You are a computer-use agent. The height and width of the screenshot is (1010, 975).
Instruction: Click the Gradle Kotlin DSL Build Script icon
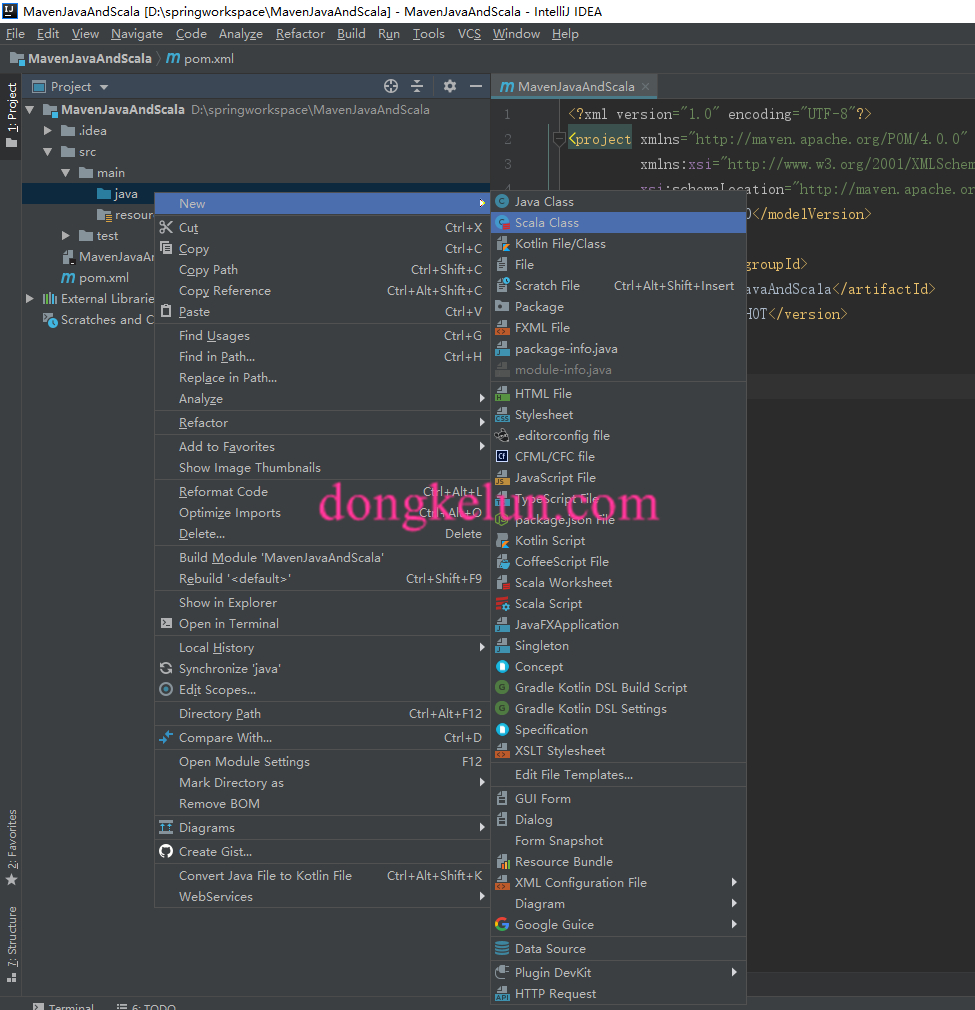tap(502, 688)
